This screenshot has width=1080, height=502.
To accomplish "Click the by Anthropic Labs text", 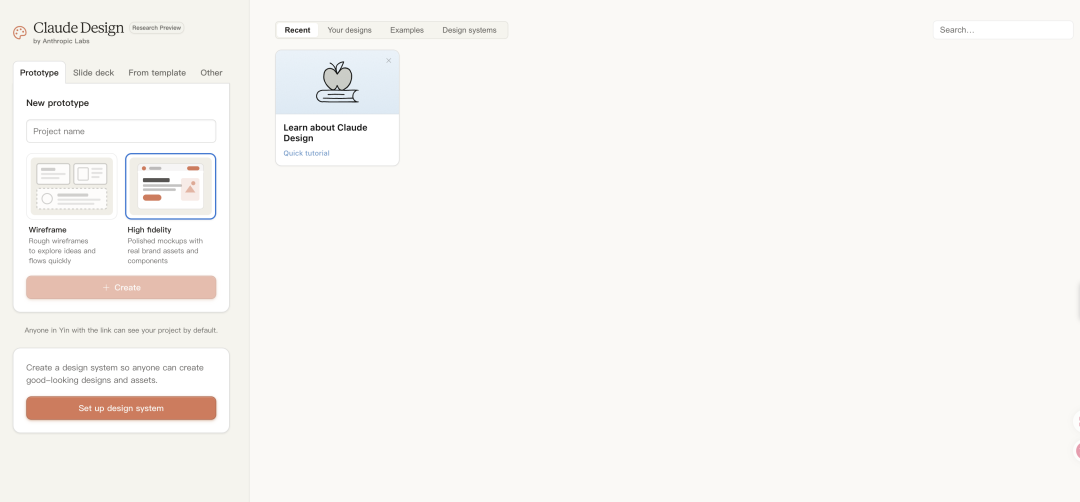I will click(61, 41).
